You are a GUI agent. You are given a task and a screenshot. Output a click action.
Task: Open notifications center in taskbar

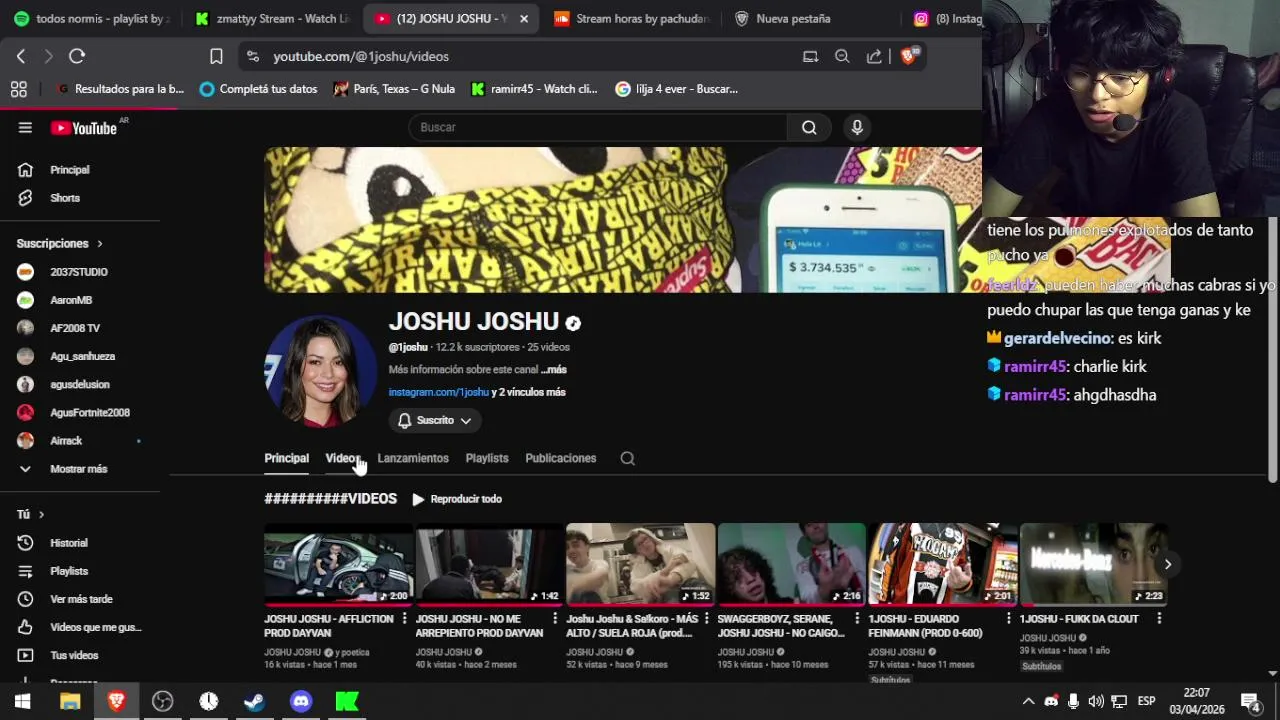1250,701
